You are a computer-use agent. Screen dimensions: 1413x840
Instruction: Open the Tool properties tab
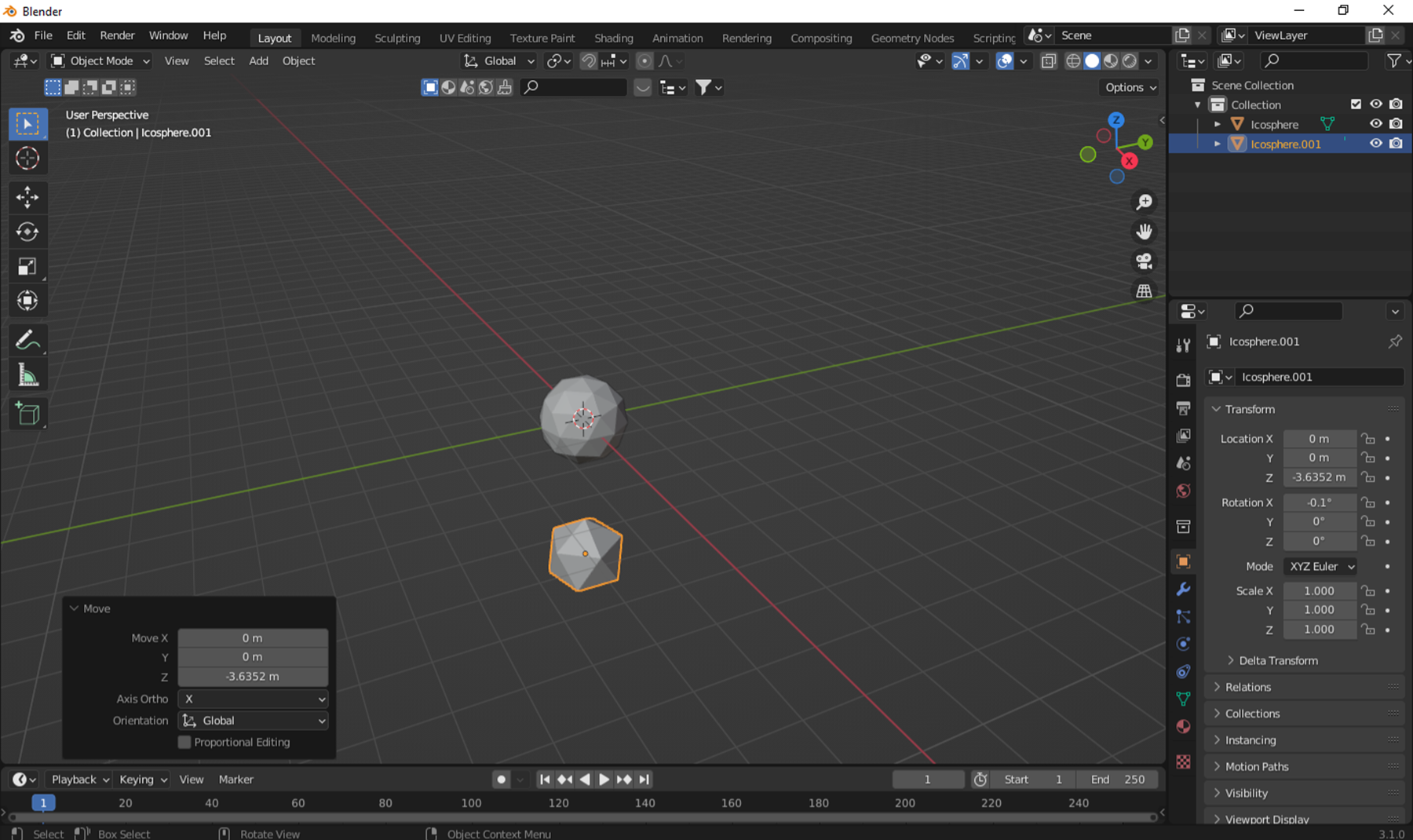point(1184,345)
